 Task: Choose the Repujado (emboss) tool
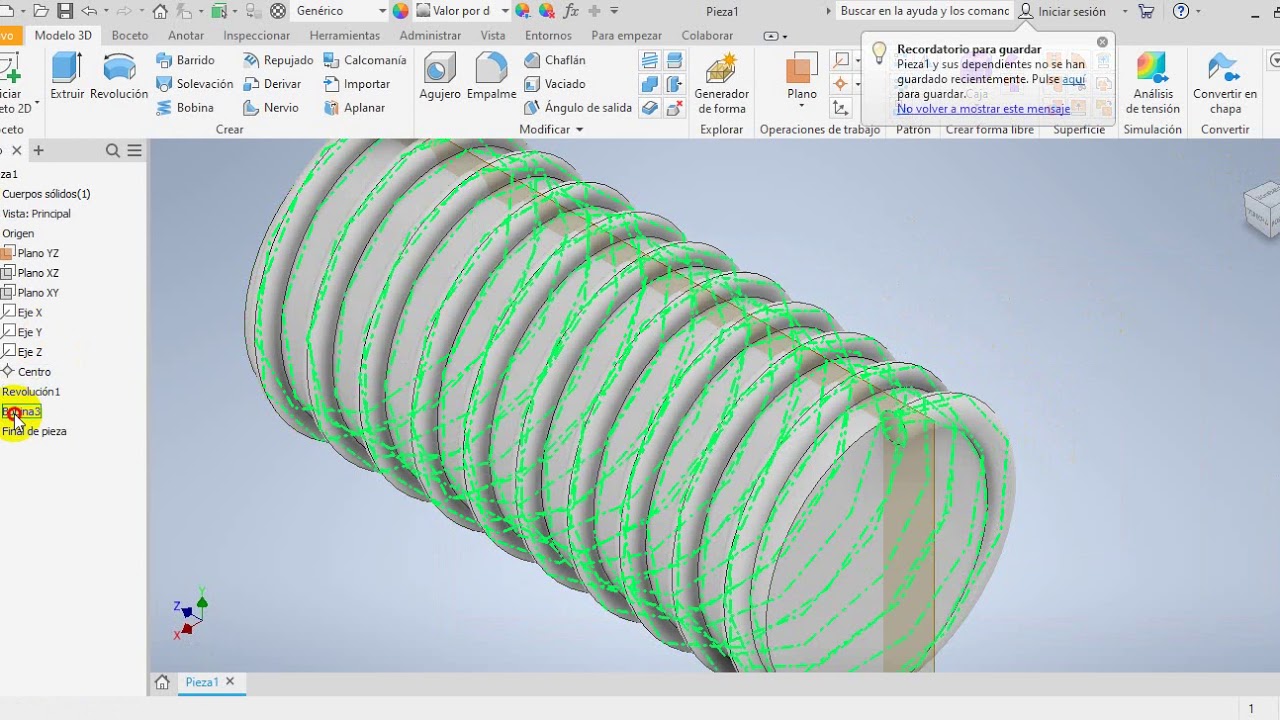point(278,60)
